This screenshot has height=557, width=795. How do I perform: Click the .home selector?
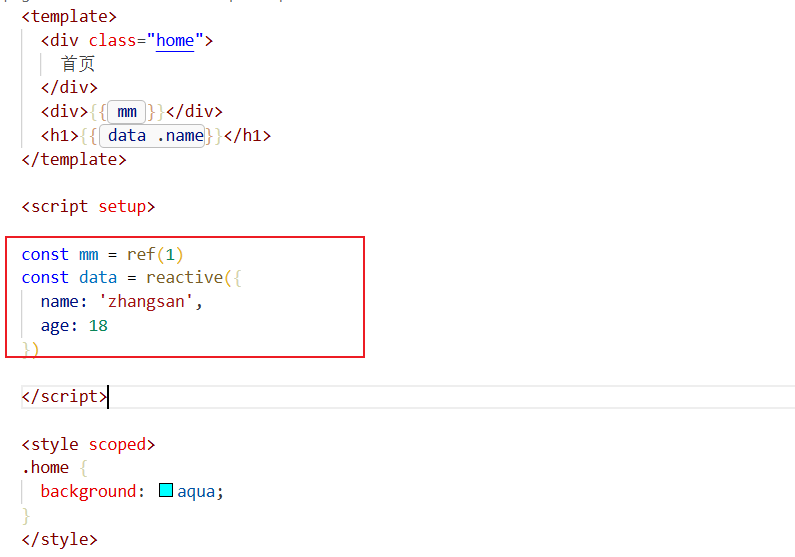pos(45,467)
